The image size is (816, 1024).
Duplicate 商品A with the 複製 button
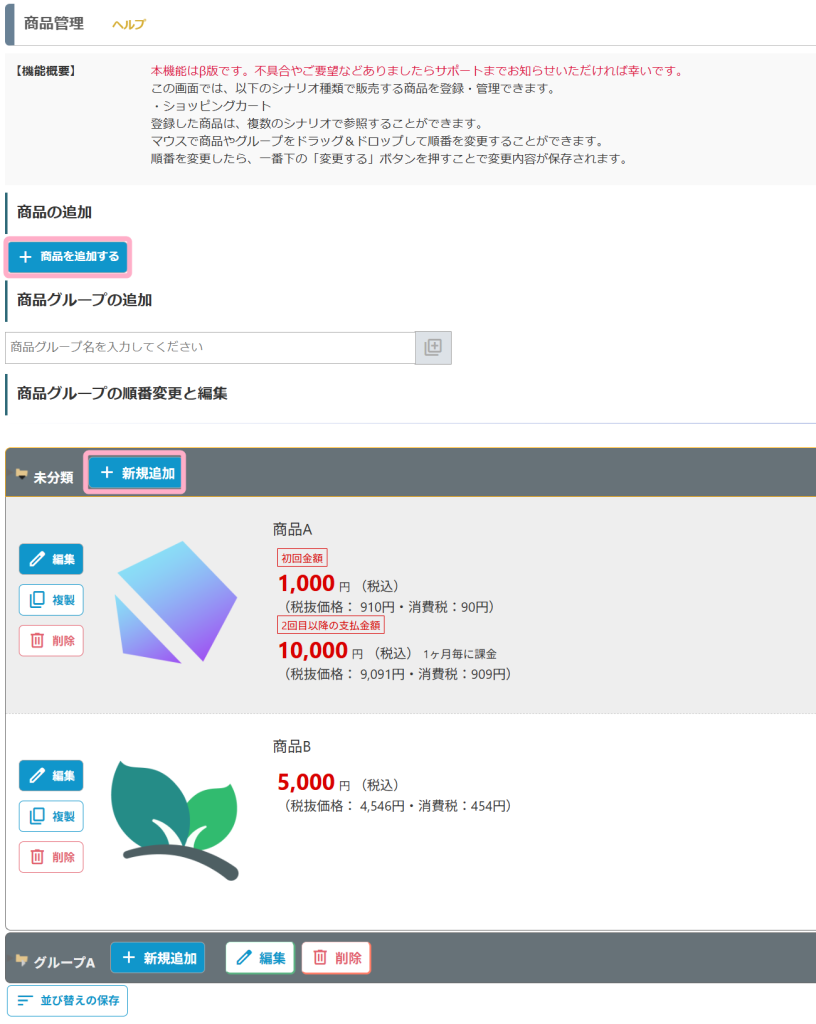pos(52,600)
